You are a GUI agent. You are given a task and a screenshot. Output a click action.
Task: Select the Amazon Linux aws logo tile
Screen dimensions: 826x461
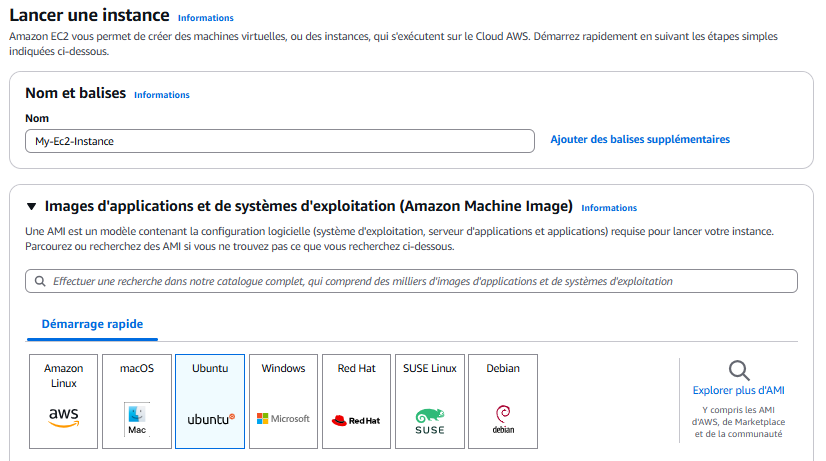tap(63, 401)
